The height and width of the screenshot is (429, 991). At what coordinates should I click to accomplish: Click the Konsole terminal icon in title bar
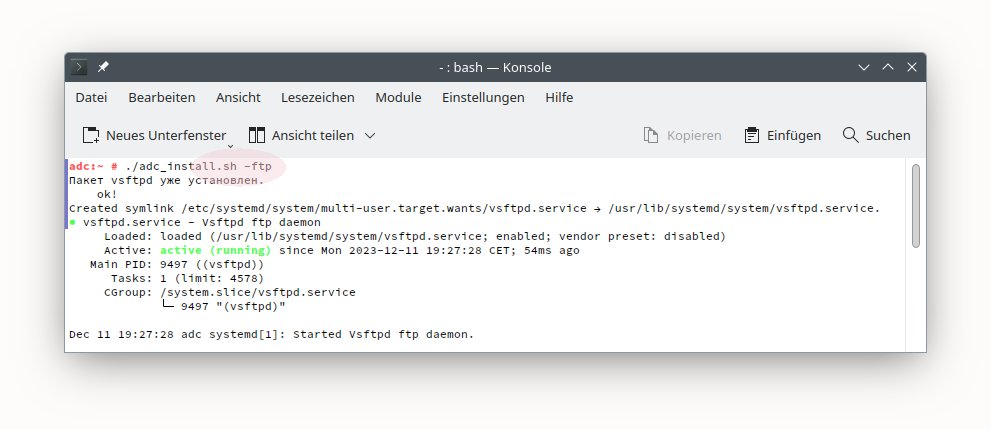pos(79,67)
